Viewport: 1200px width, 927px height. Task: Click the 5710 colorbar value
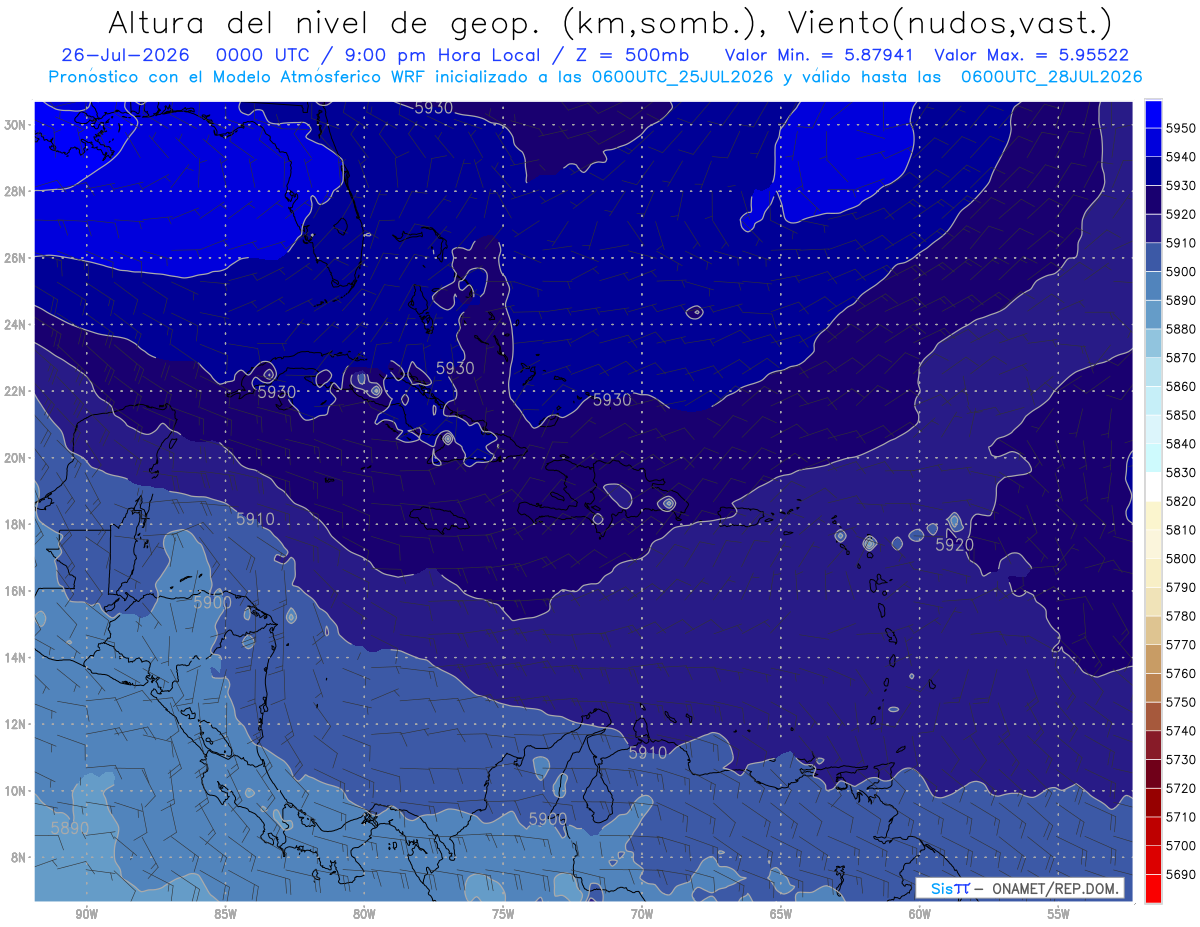[x=1181, y=817]
